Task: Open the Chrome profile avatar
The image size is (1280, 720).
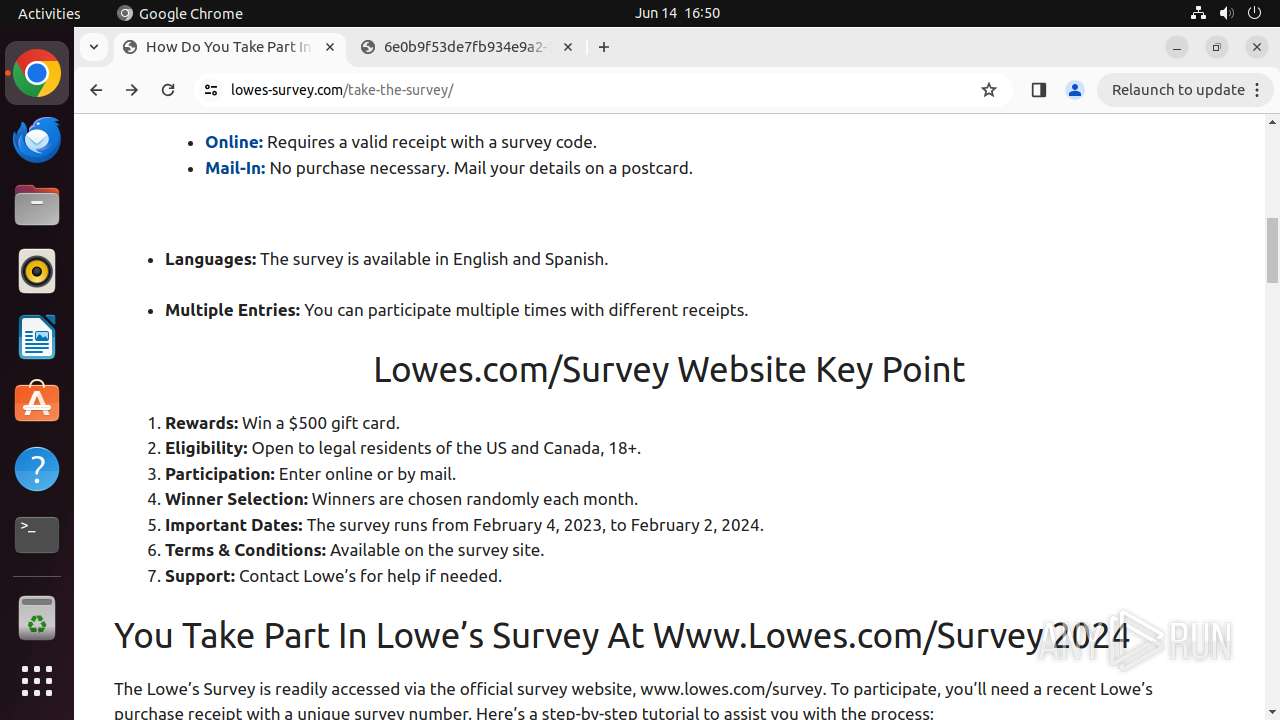Action: (1075, 90)
